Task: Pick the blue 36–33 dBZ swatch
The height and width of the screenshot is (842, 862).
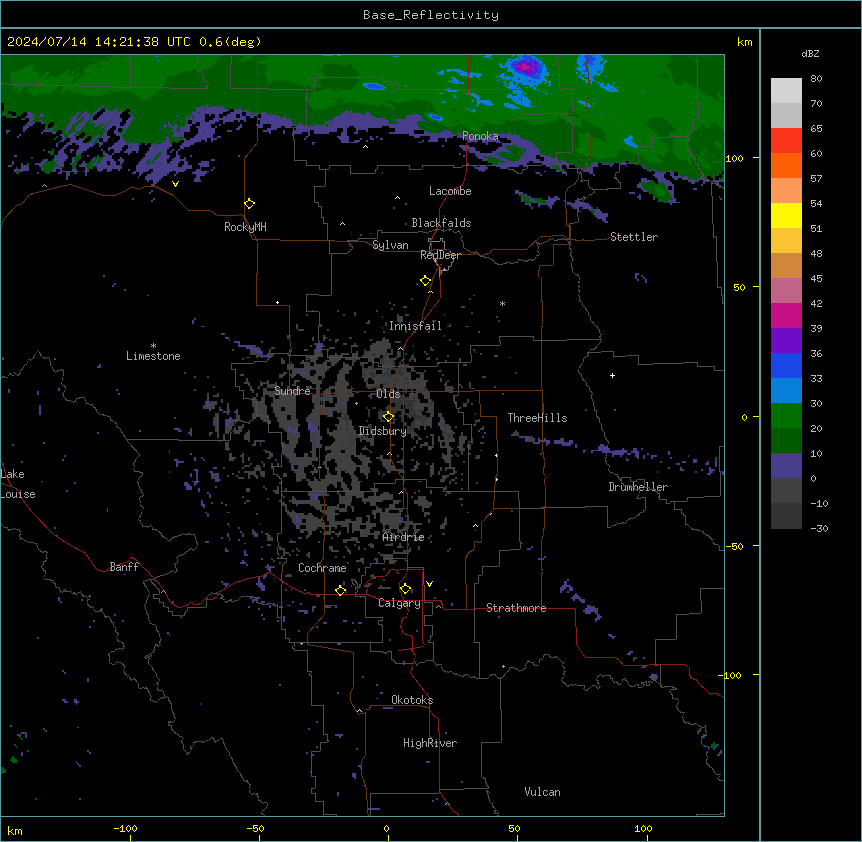Action: click(x=786, y=365)
